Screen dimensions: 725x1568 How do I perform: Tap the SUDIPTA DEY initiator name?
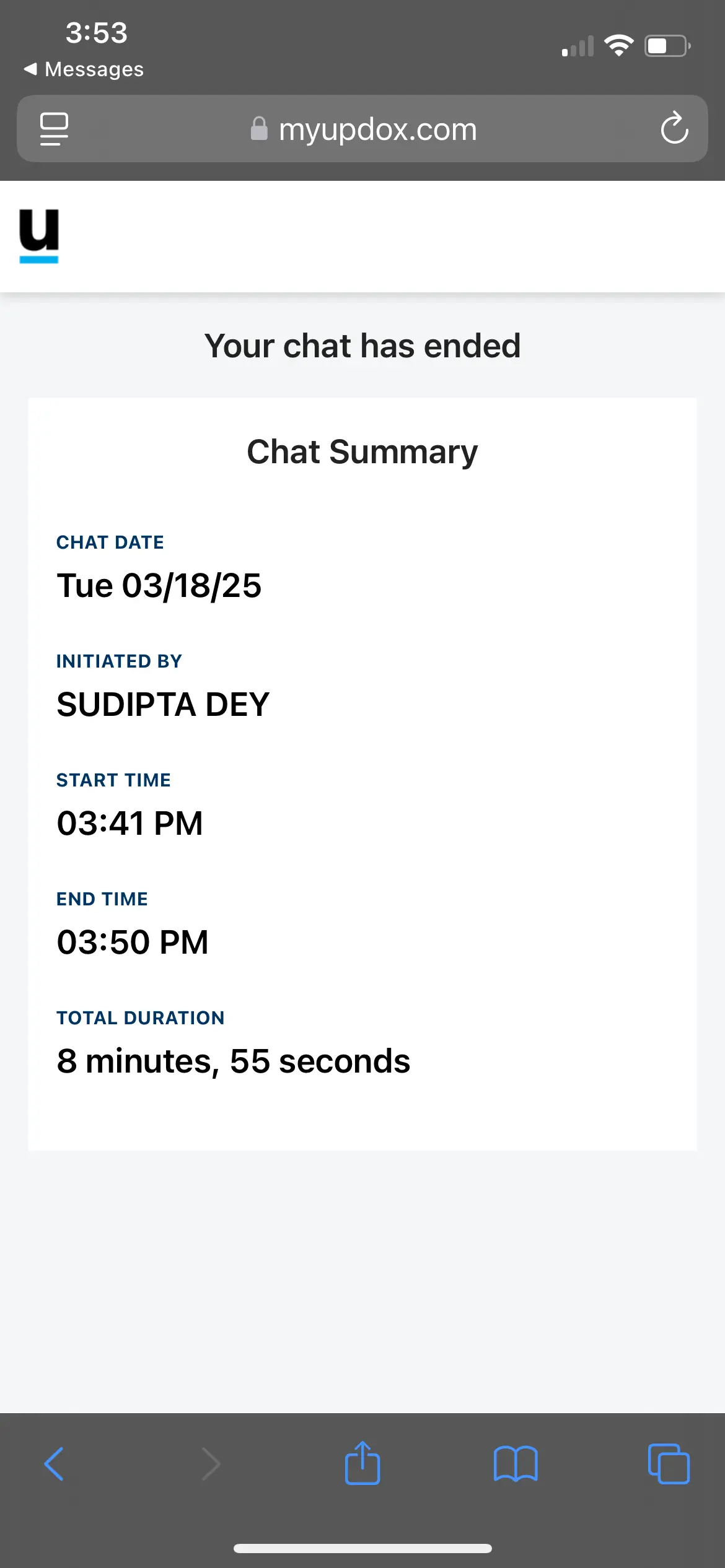(x=163, y=705)
